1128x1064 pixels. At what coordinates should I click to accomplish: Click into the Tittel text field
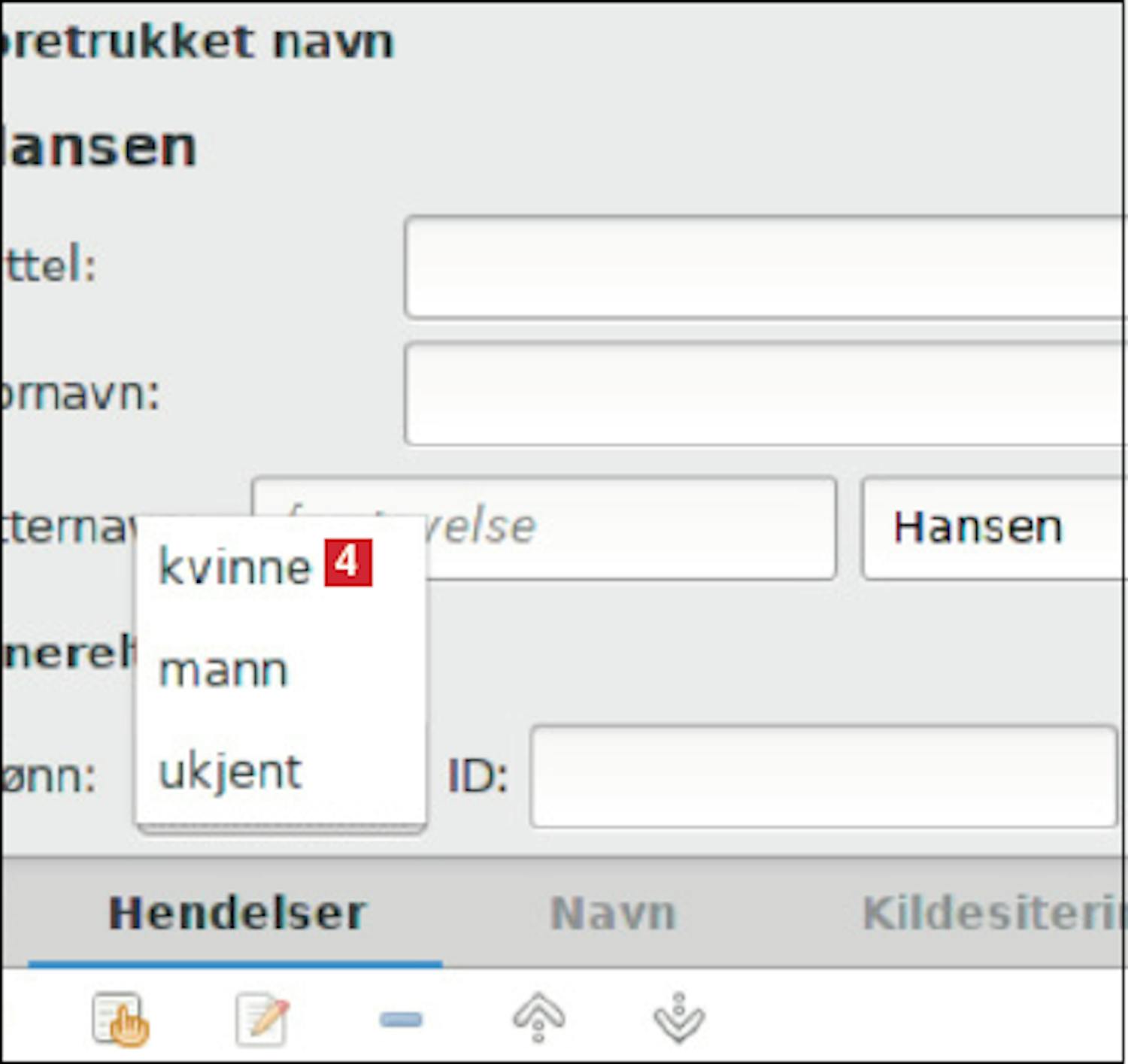point(763,267)
